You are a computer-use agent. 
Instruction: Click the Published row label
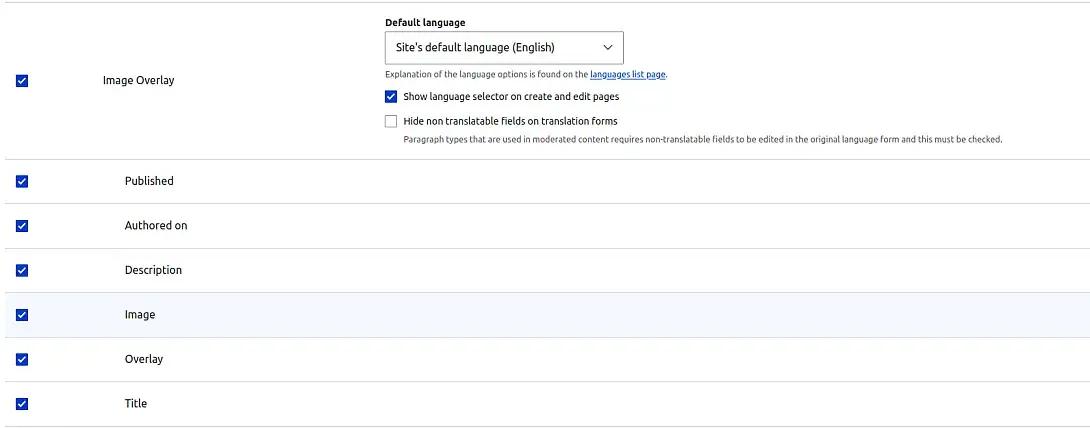pos(149,181)
